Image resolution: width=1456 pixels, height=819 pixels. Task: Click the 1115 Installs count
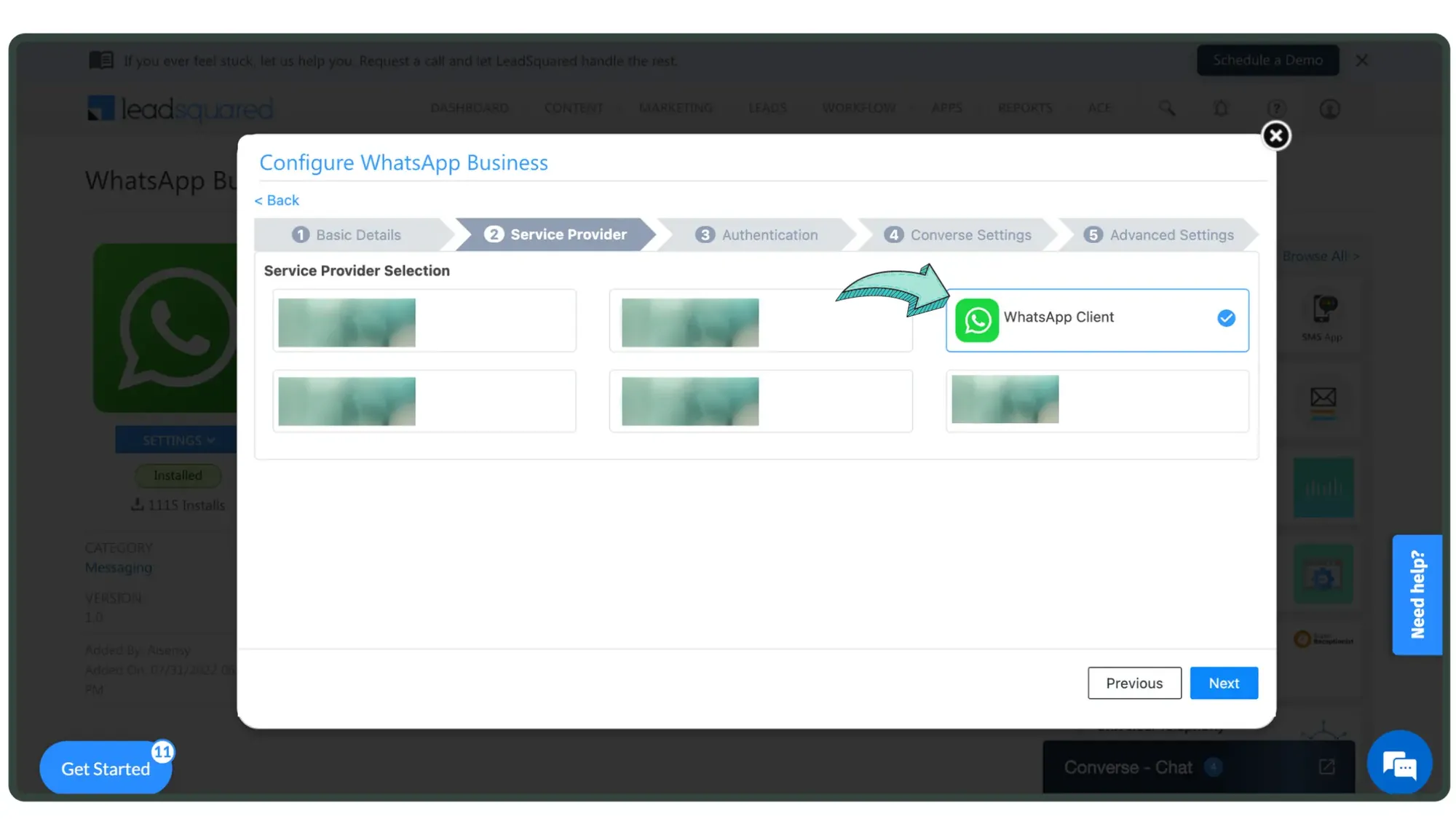click(178, 505)
